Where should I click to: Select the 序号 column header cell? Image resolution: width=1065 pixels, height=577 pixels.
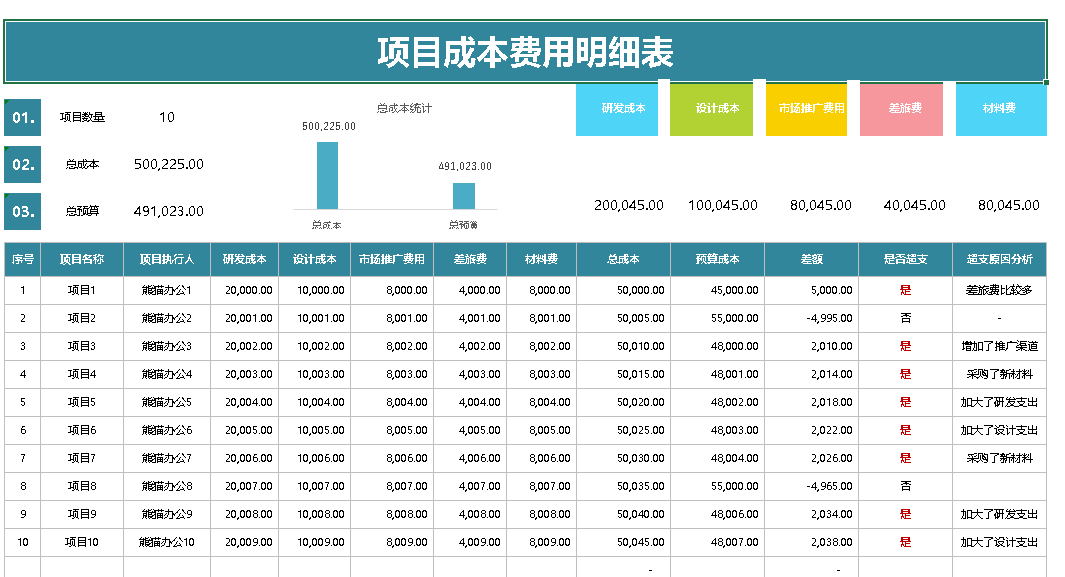pyautogui.click(x=22, y=259)
